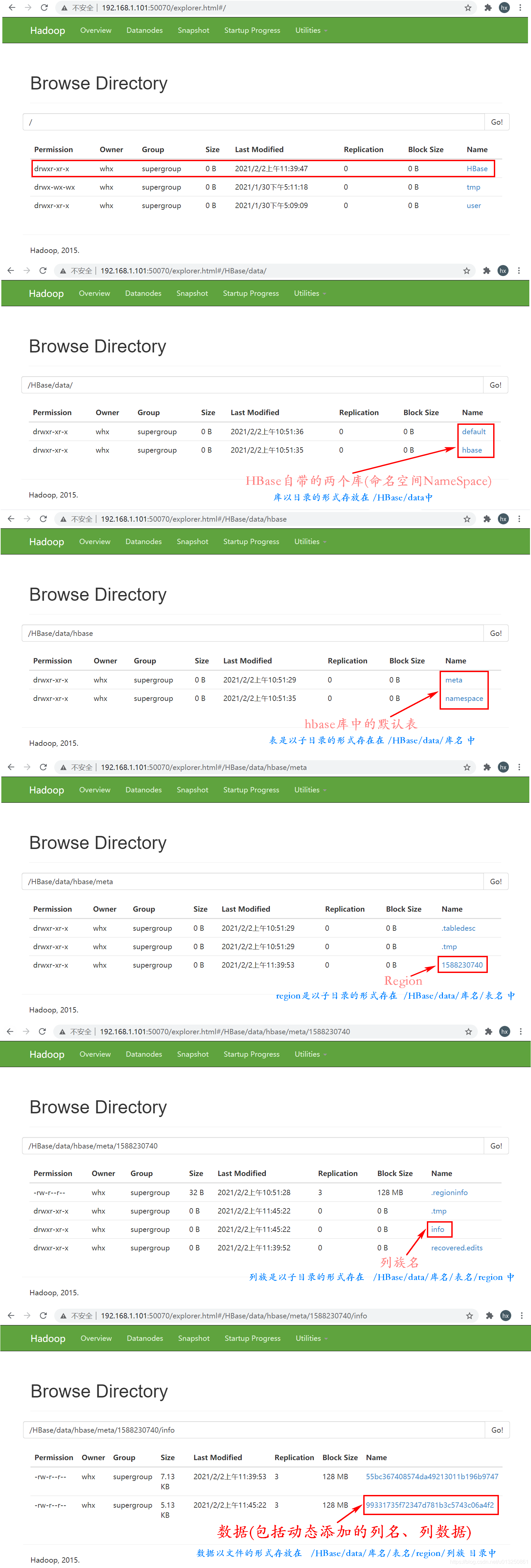Bookmark star in window with URL ending /data/hbase

click(467, 519)
